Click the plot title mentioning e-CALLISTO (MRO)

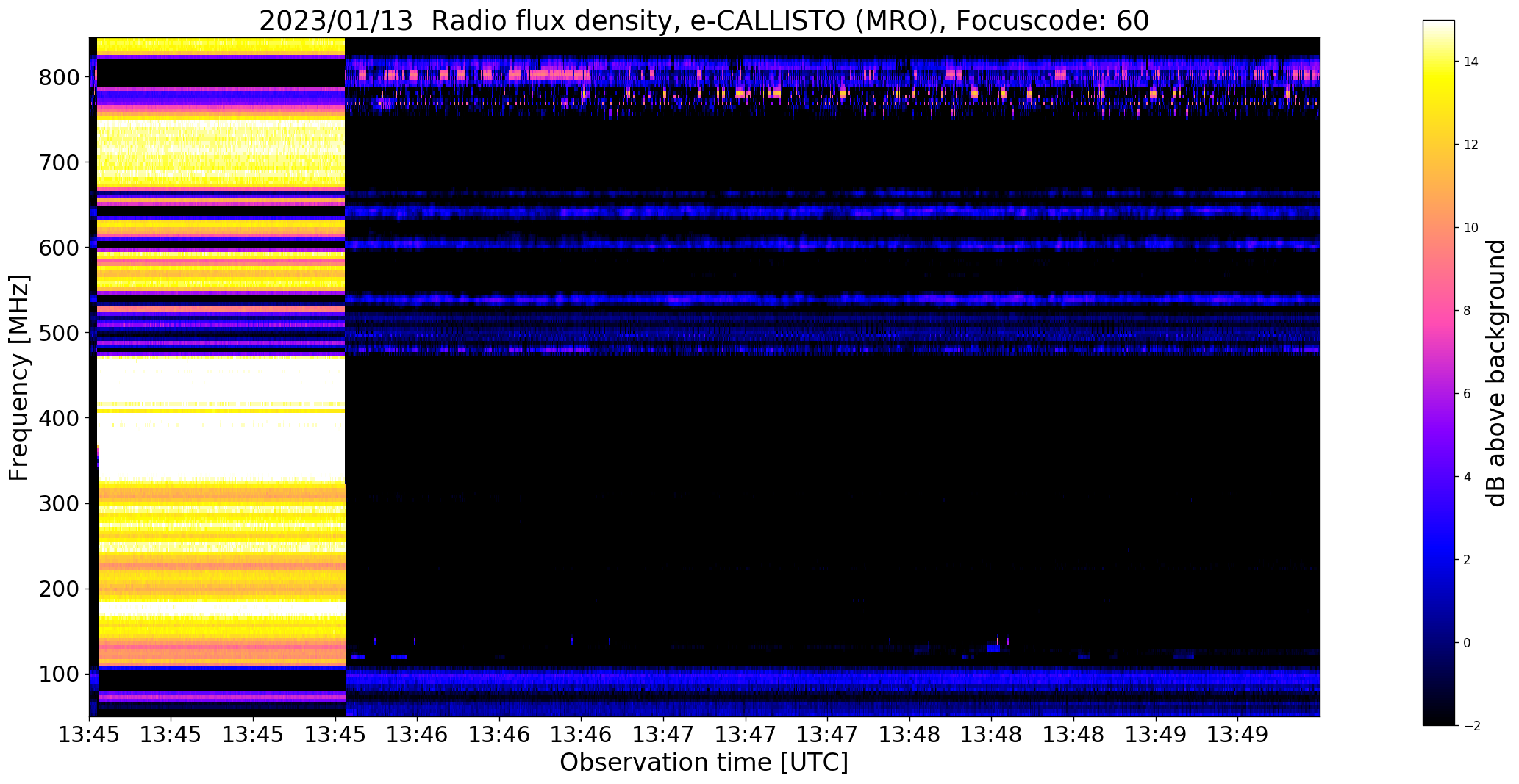704,21
